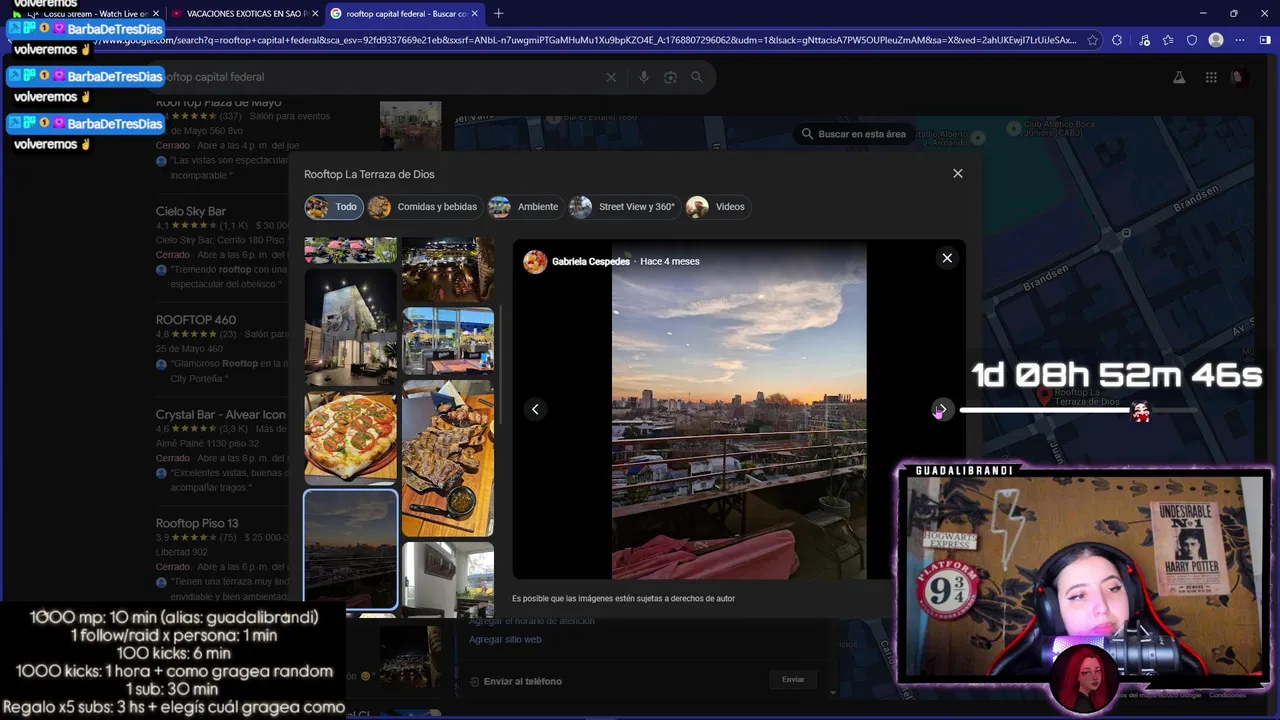
Task: Advance to the next photo with right arrow
Action: pos(942,409)
